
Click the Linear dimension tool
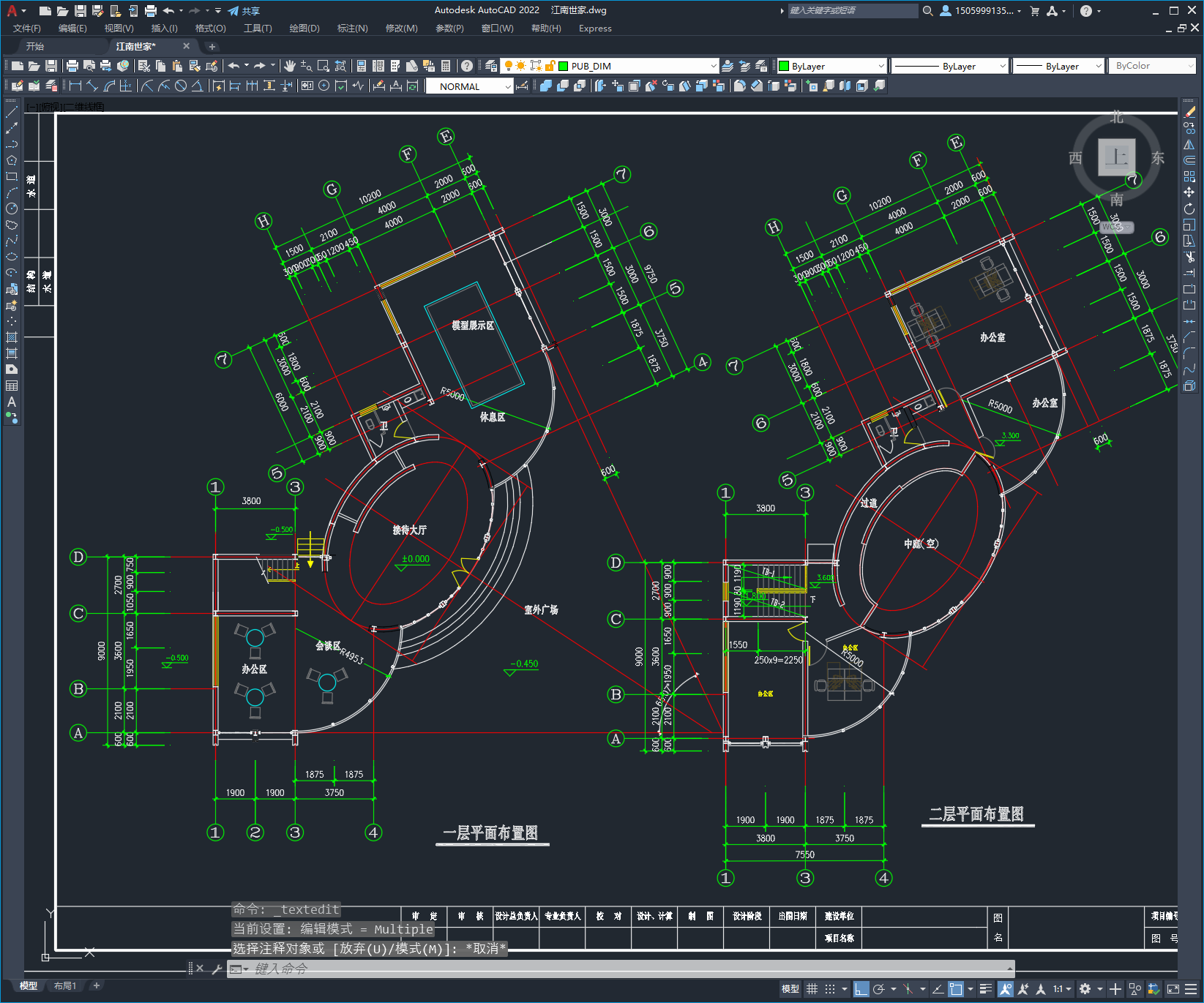coord(75,86)
